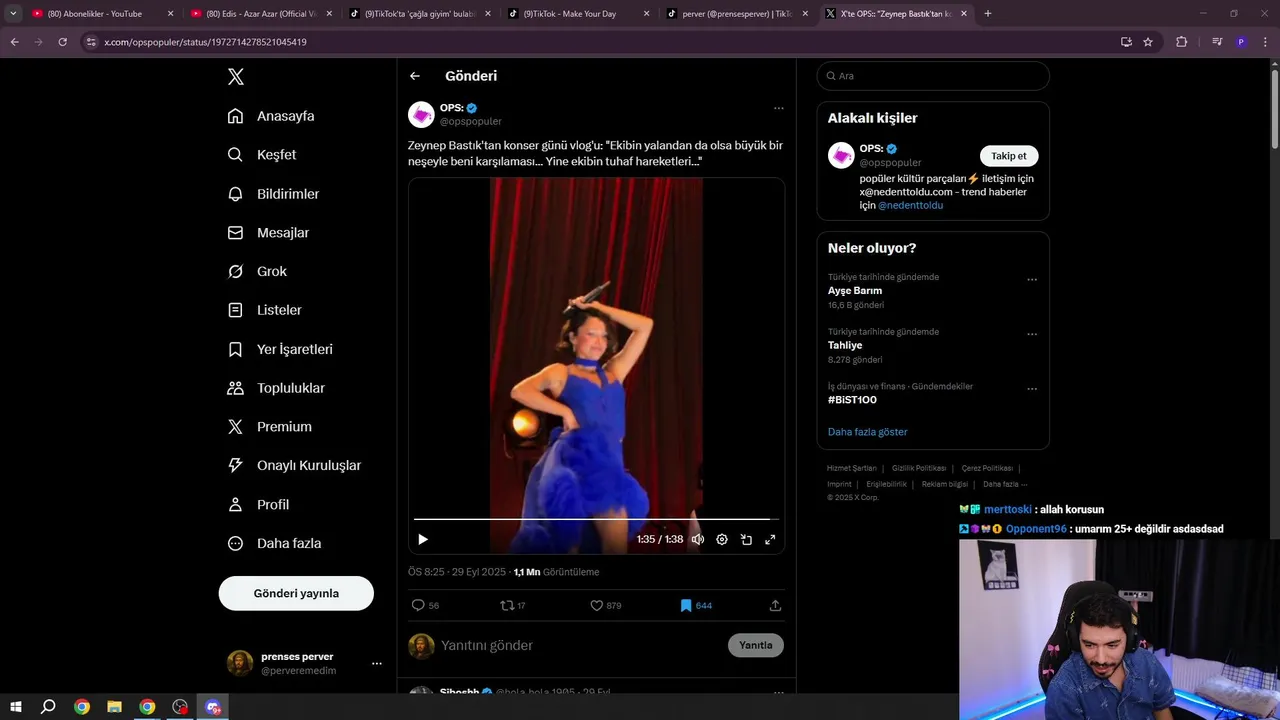
Task: Click Gönderi yayınla button
Action: pyautogui.click(x=296, y=593)
